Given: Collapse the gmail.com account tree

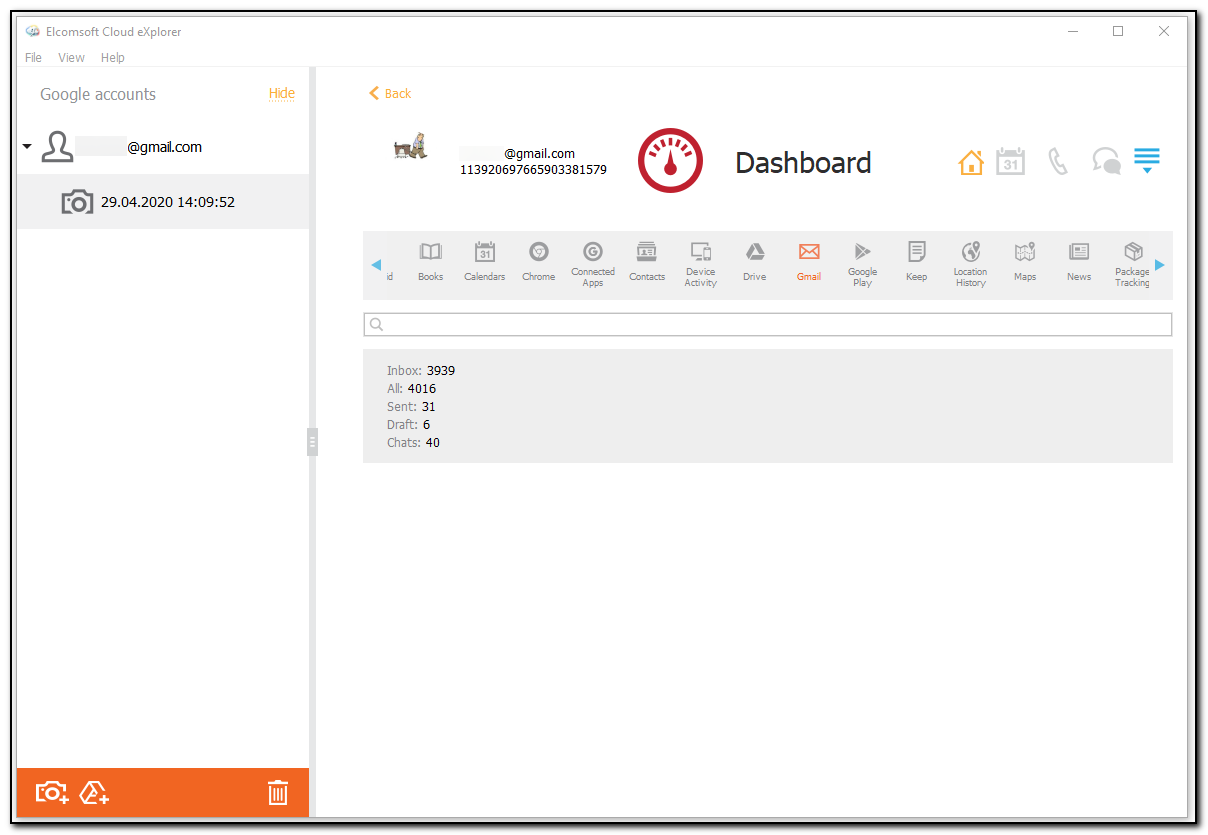Looking at the screenshot, I should click(x=27, y=145).
